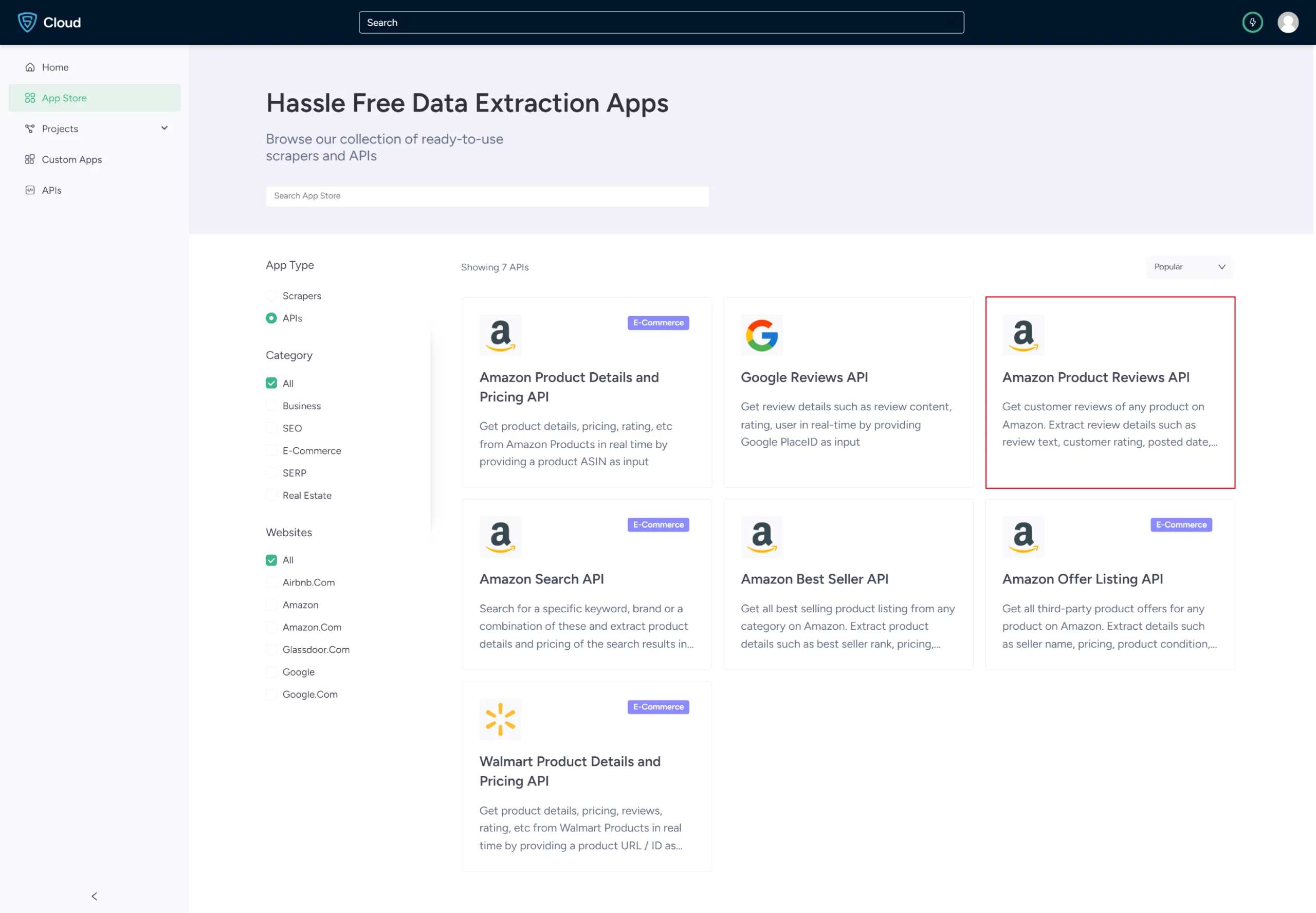Open Projects in sidebar
Screen dimensions: 1316x913
95,129
